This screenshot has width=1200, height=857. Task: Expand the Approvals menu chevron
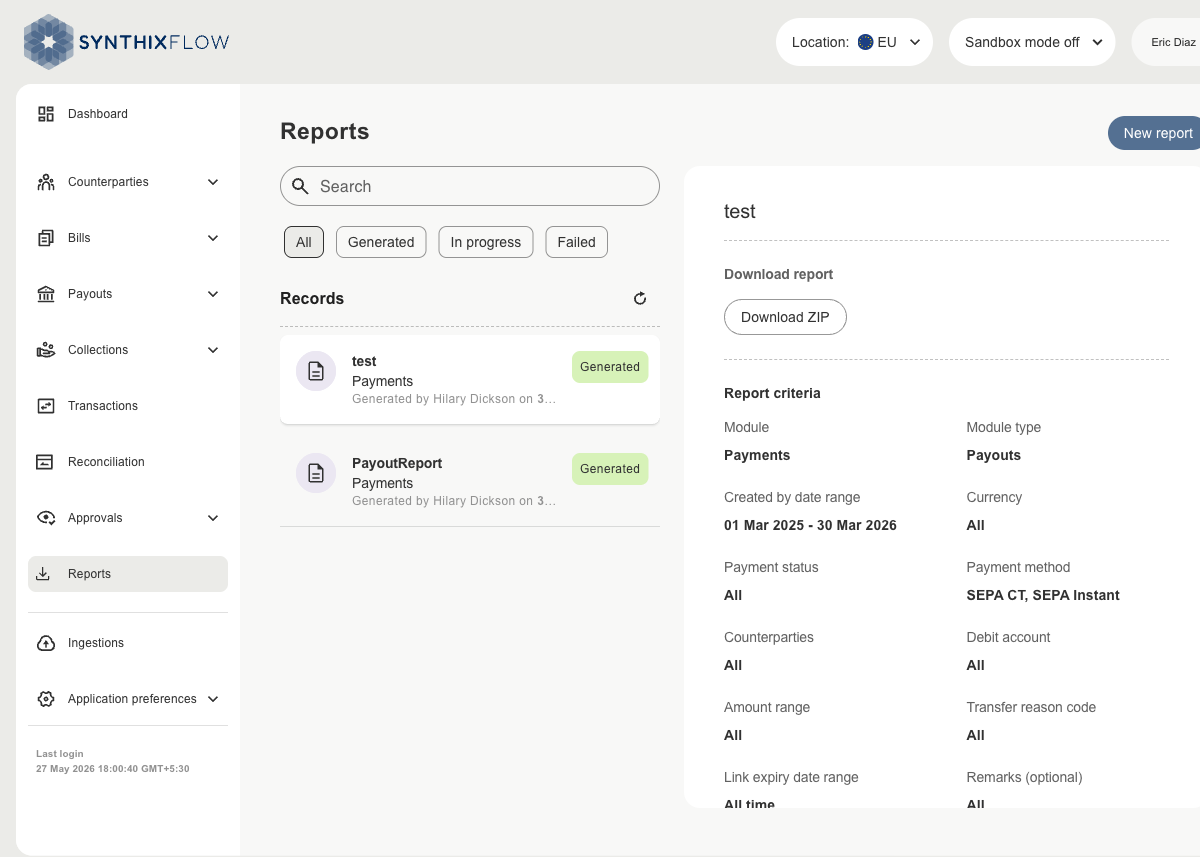pyautogui.click(x=212, y=518)
